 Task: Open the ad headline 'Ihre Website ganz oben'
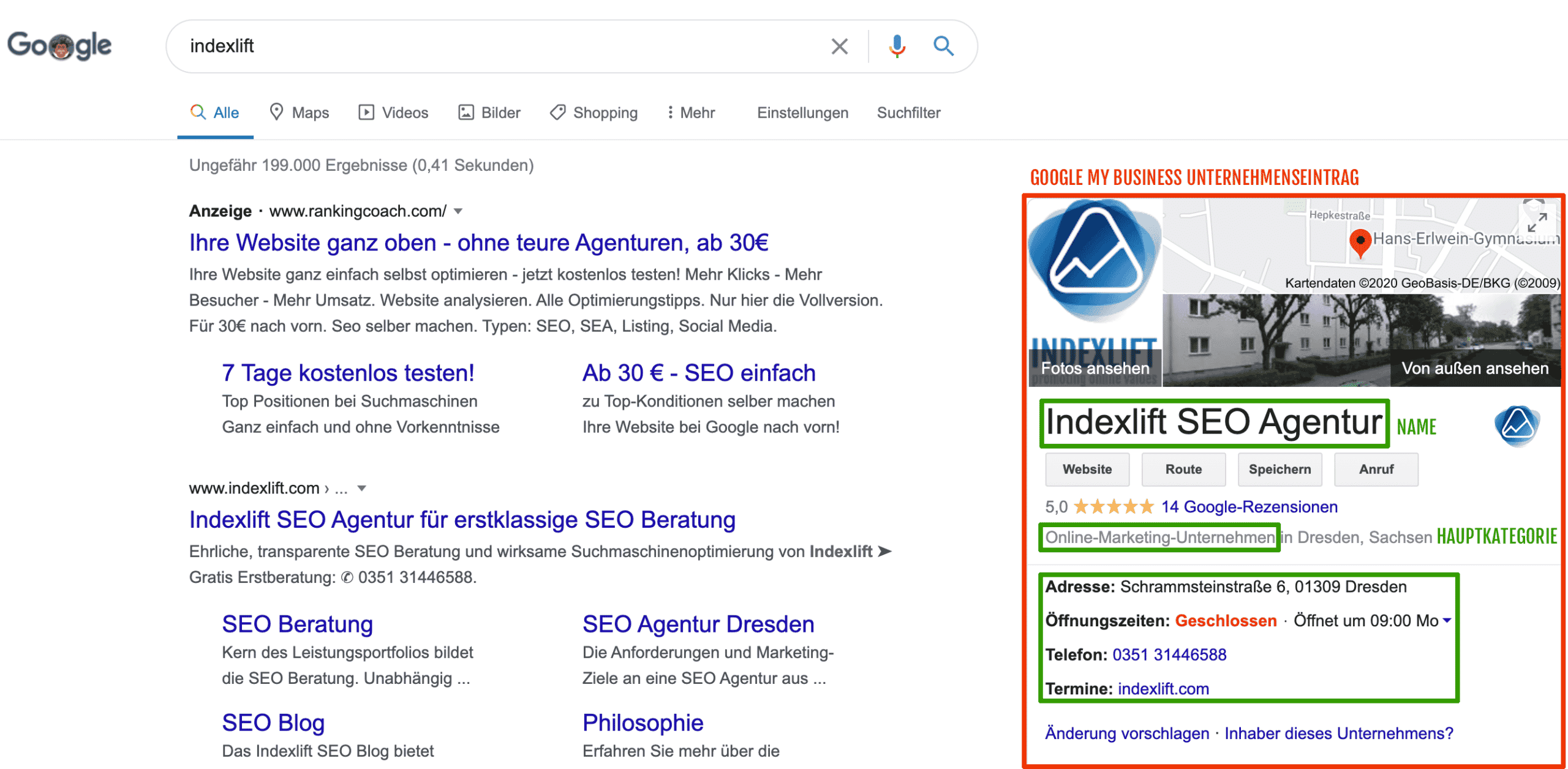(478, 242)
